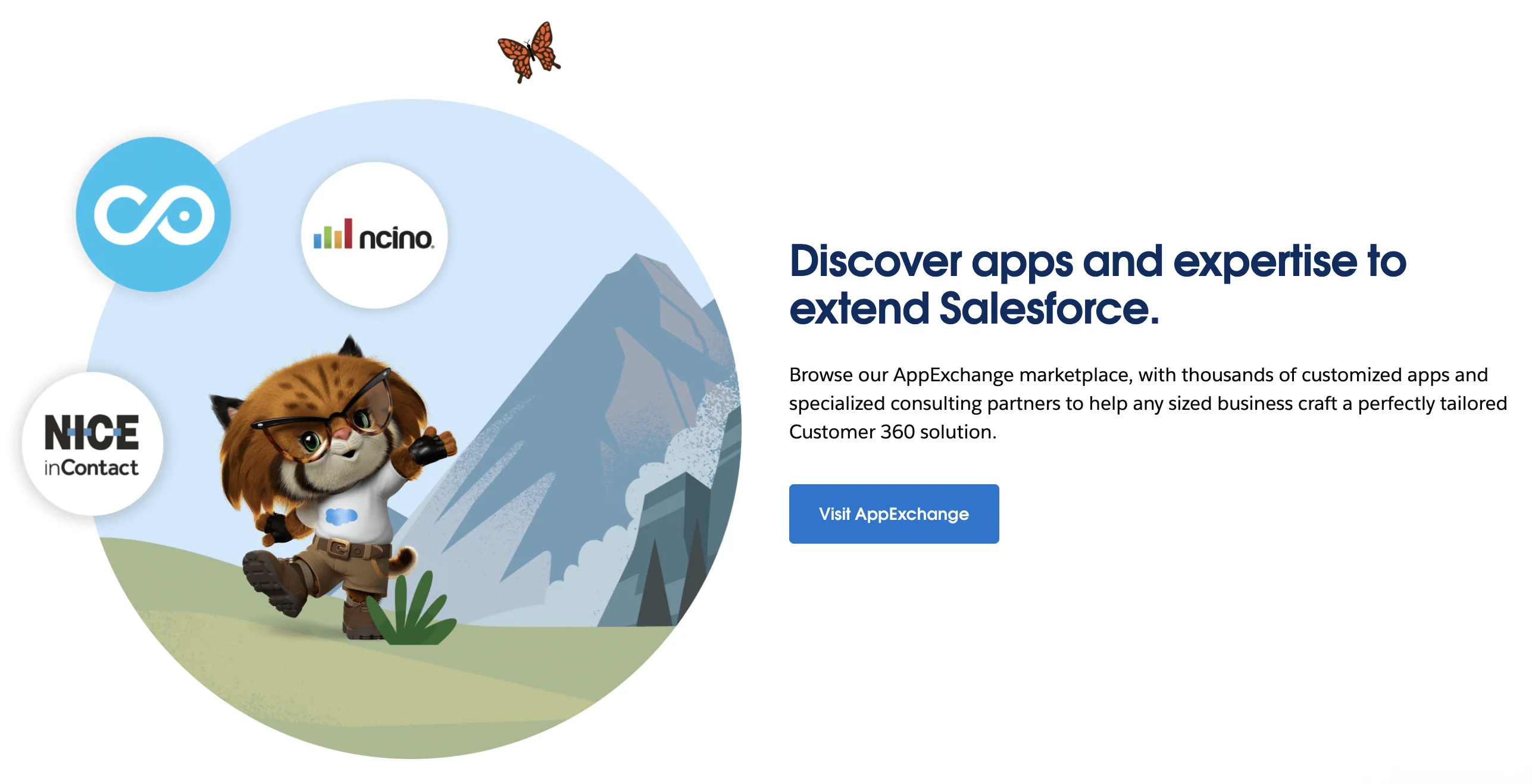Click the 'inContact' text in NICE logo

(x=91, y=468)
